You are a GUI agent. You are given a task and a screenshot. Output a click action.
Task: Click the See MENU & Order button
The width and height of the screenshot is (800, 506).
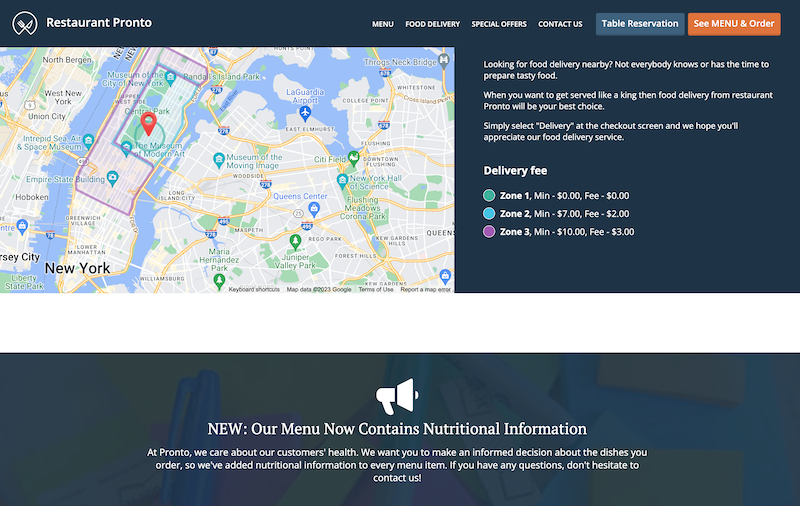pos(734,23)
